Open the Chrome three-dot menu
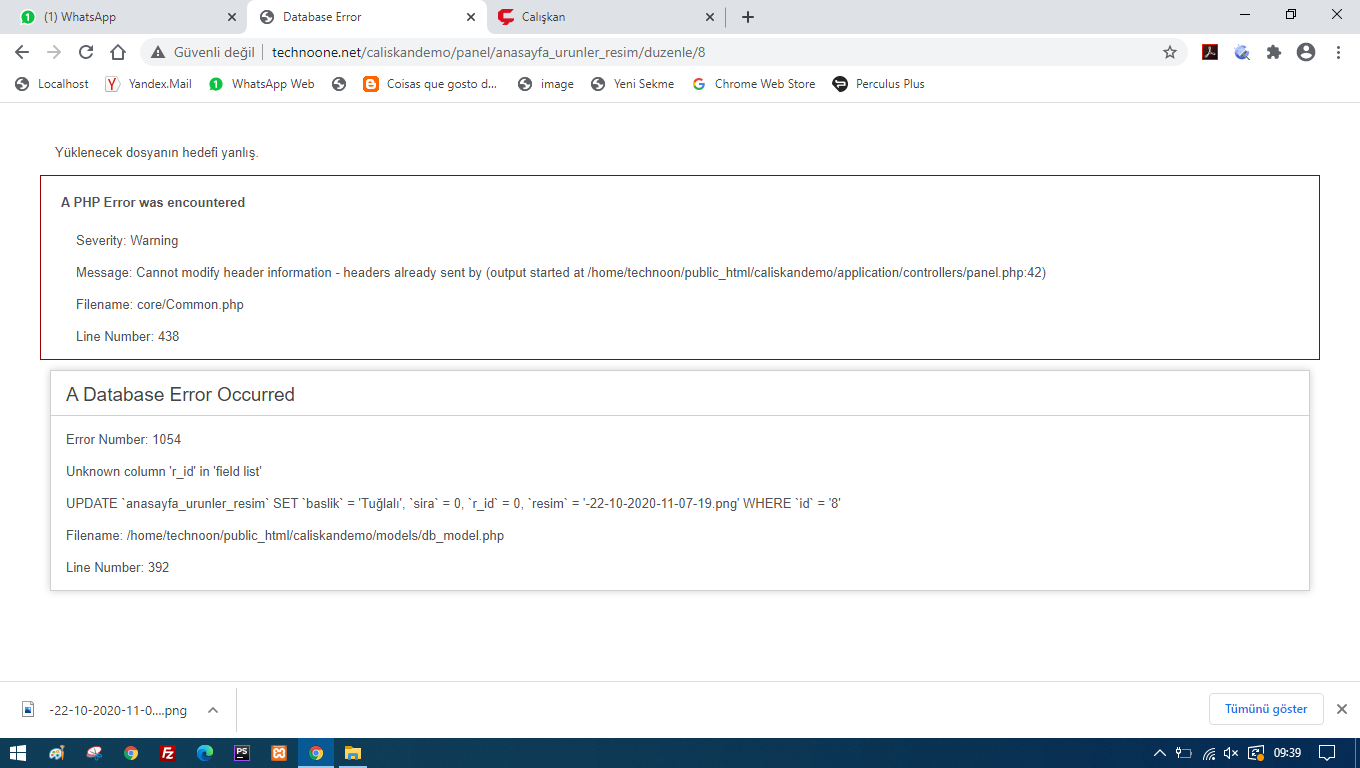 click(x=1338, y=52)
